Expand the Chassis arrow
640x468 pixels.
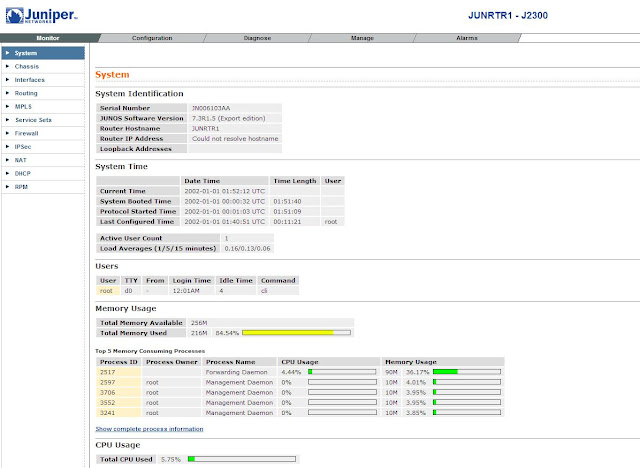[x=7, y=66]
